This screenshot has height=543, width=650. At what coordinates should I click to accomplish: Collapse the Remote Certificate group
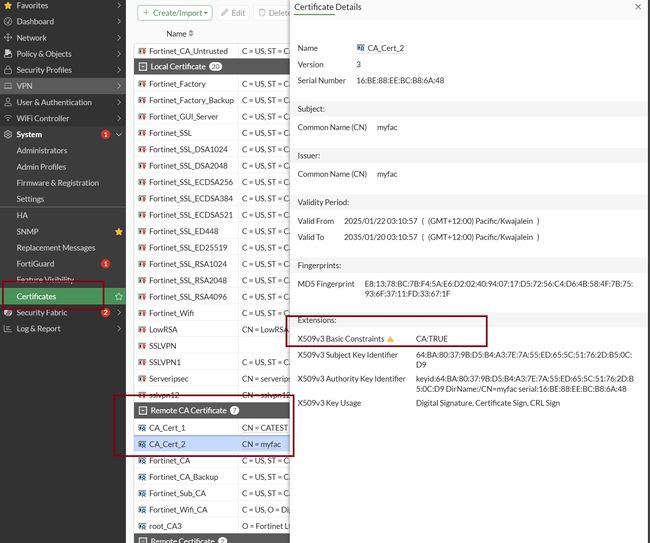pos(143,540)
